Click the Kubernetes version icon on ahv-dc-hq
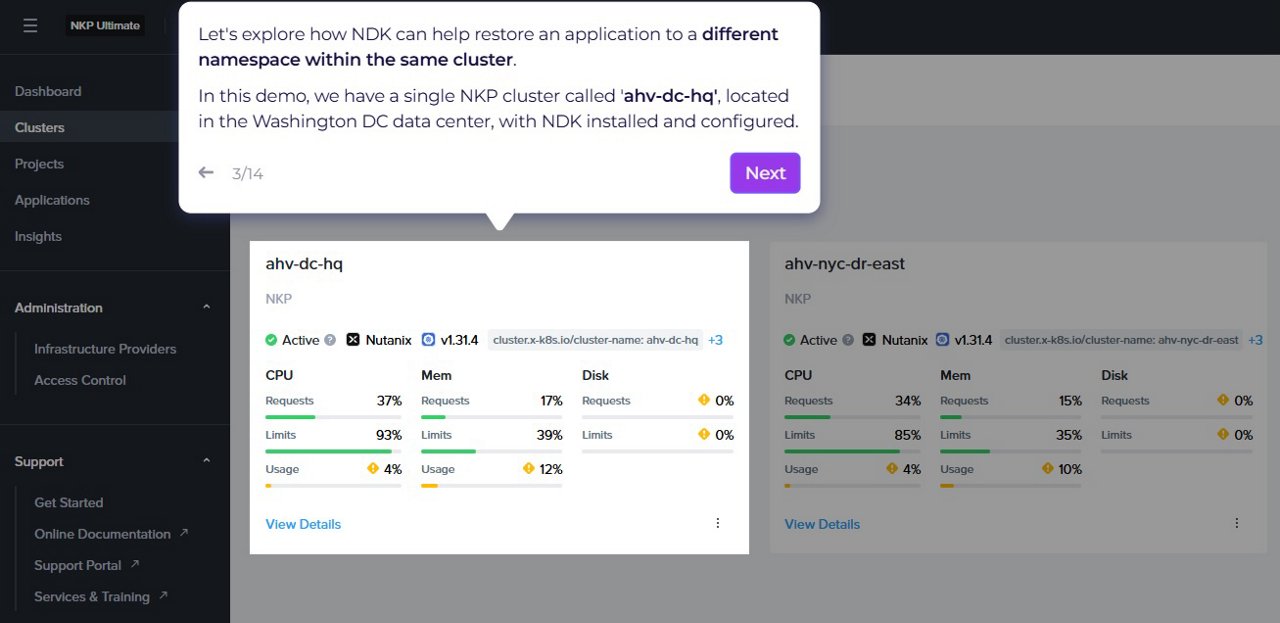This screenshot has height=623, width=1280. [x=429, y=340]
